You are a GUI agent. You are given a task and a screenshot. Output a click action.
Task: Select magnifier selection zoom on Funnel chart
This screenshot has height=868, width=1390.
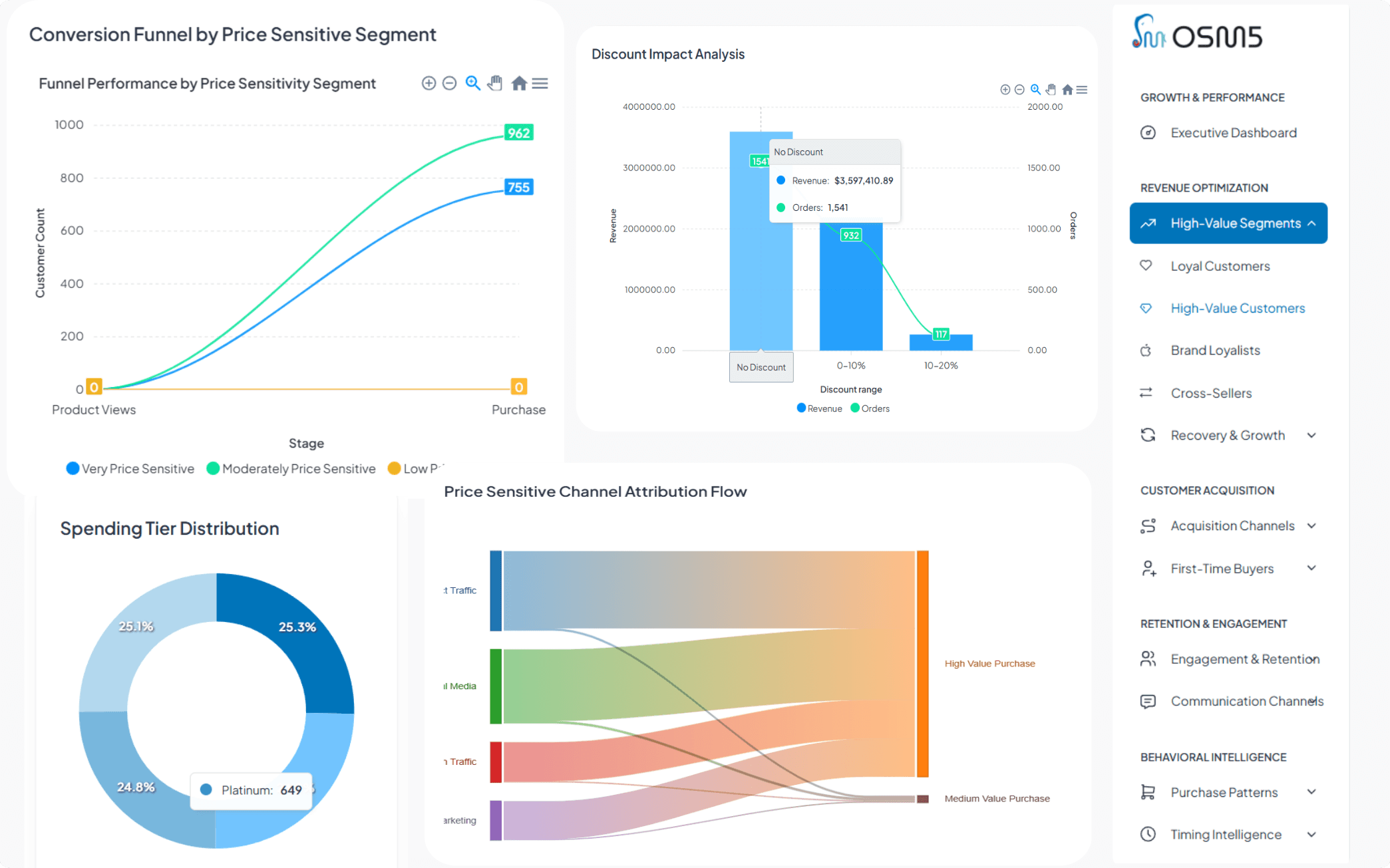(472, 83)
